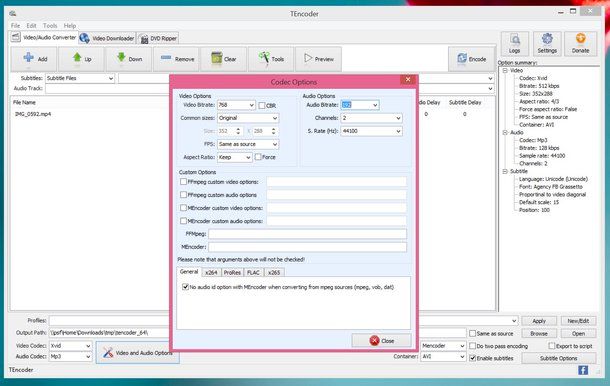Image resolution: width=610 pixels, height=386 pixels.
Task: Open the Audio Codec dropdown
Action: [70, 356]
